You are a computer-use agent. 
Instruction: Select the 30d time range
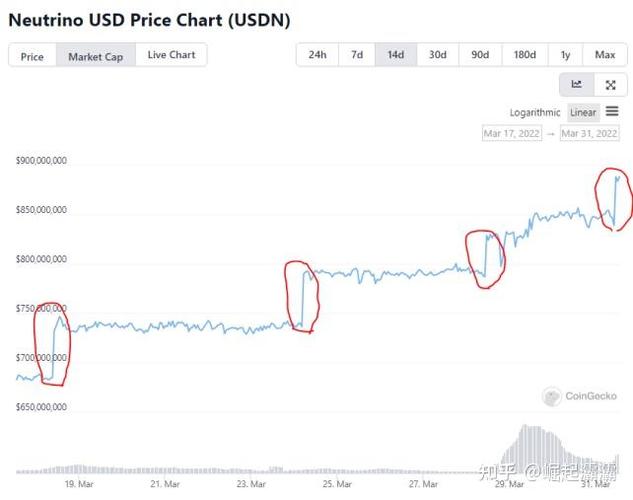[x=438, y=55]
